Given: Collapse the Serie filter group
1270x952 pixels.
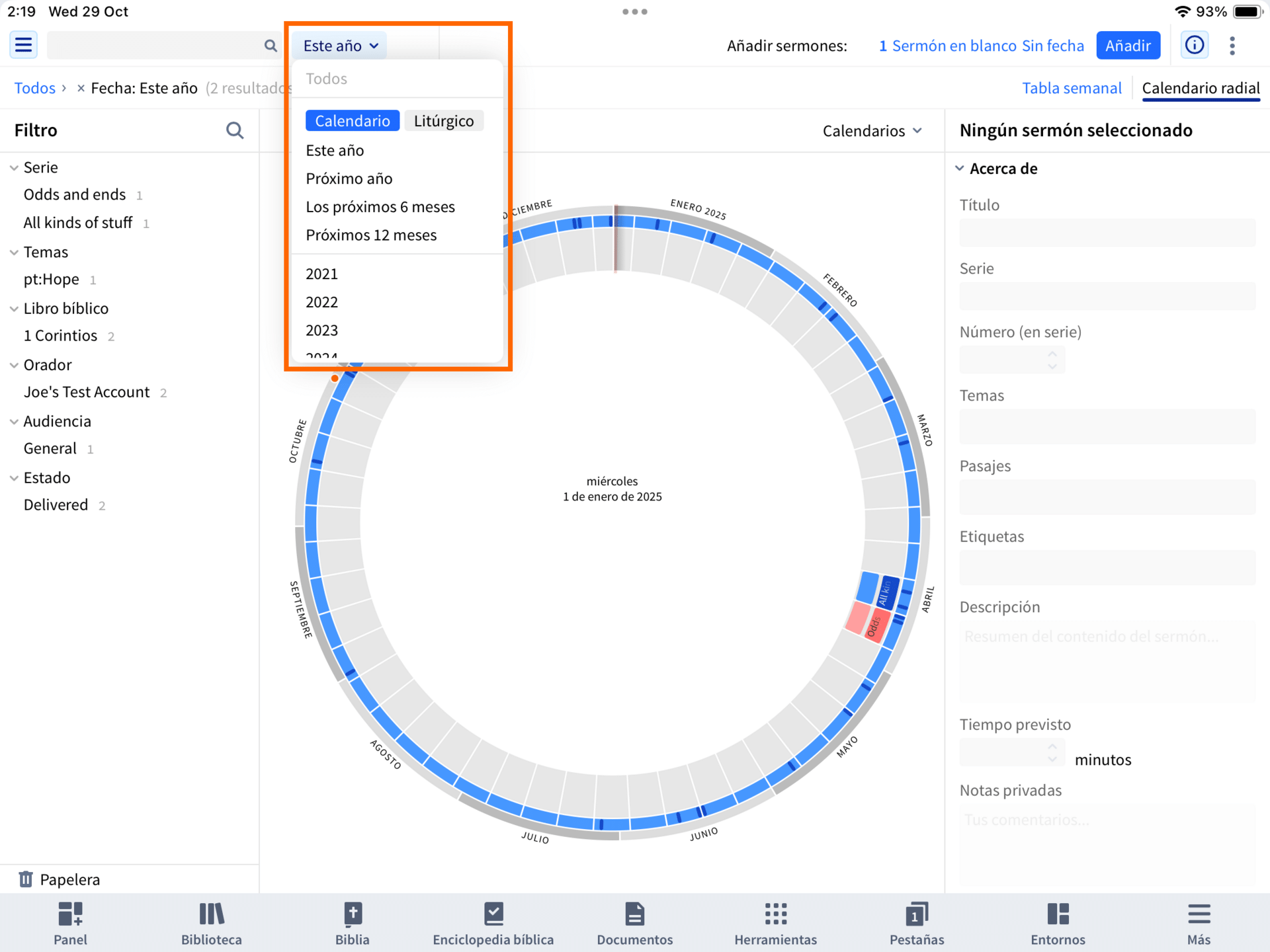Looking at the screenshot, I should tap(14, 168).
